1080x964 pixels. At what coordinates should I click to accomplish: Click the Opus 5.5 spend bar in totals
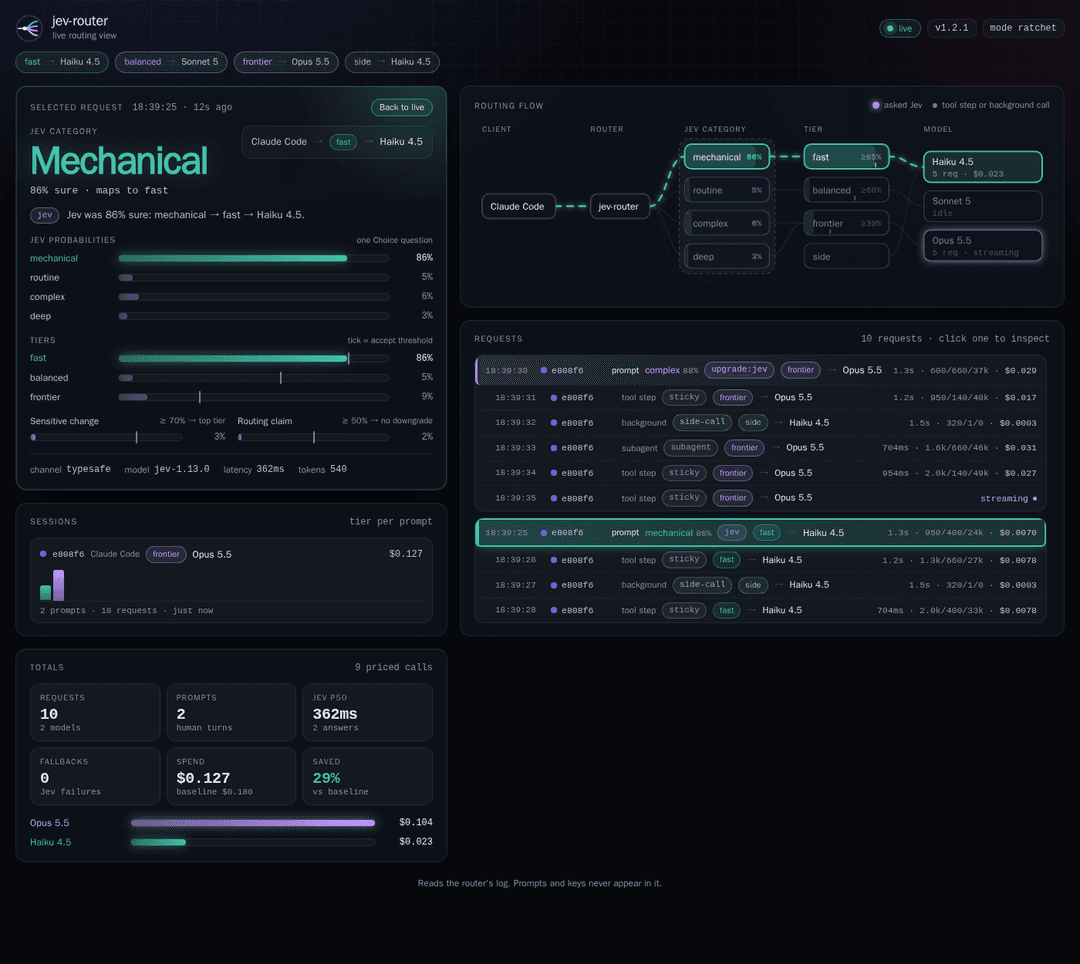coord(253,823)
